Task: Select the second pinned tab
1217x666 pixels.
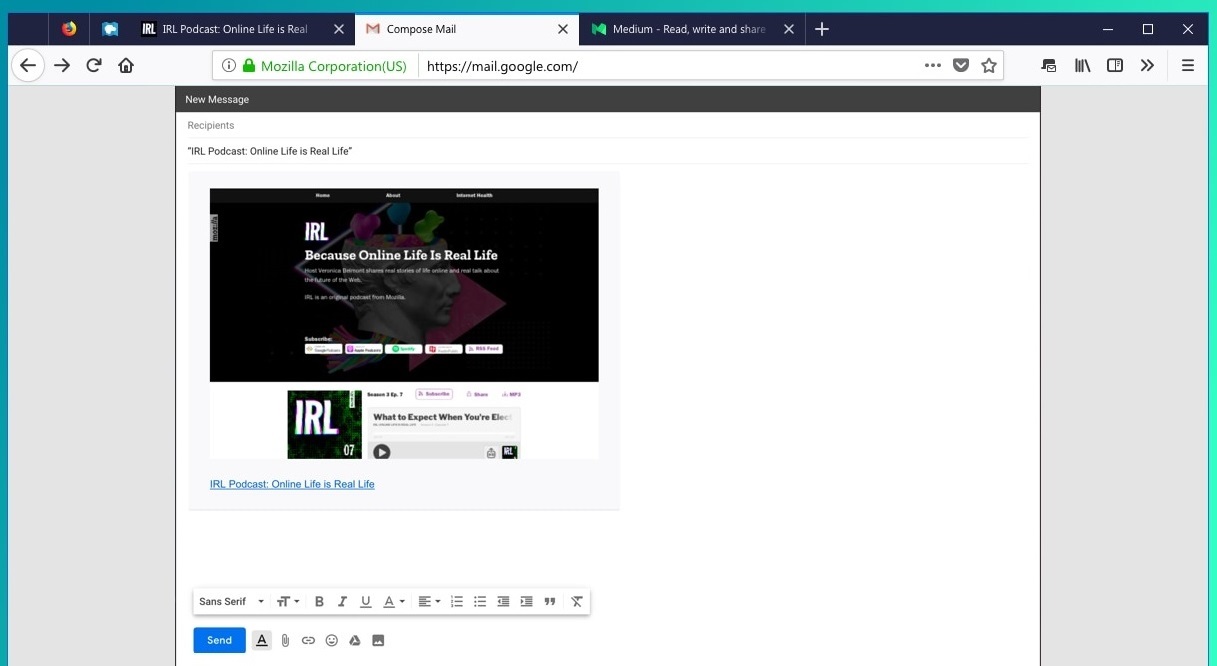Action: point(110,29)
